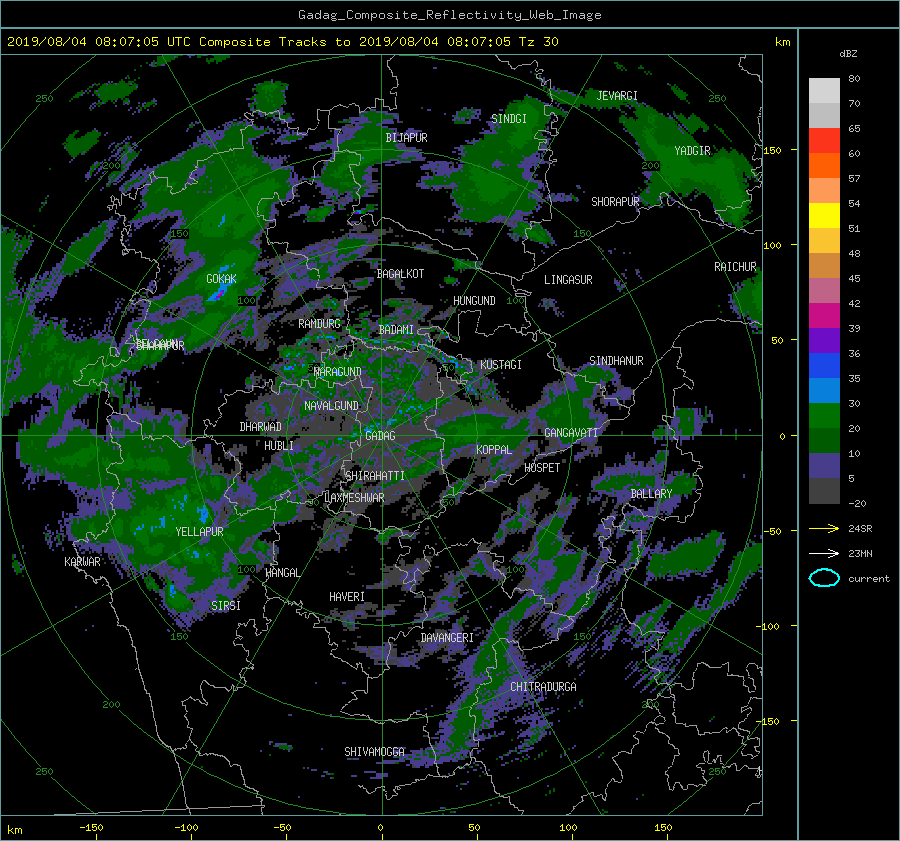Viewport: 900px width, 841px height.
Task: Select the green 30 dBZ color swatch
Action: pyautogui.click(x=824, y=416)
